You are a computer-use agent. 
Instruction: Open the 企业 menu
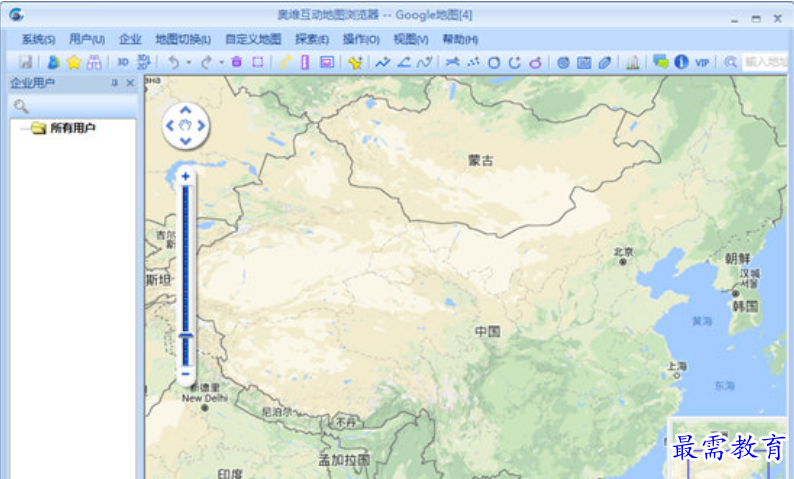coord(130,39)
